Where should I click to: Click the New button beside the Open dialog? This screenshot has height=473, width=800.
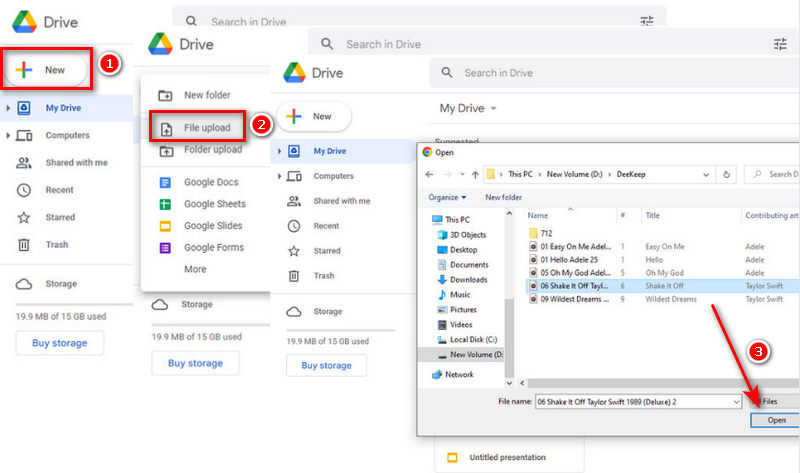point(314,116)
